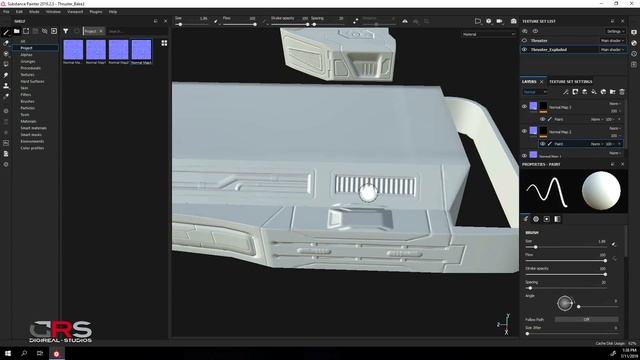
Task: Select the Material picker tool
Action: [6, 96]
